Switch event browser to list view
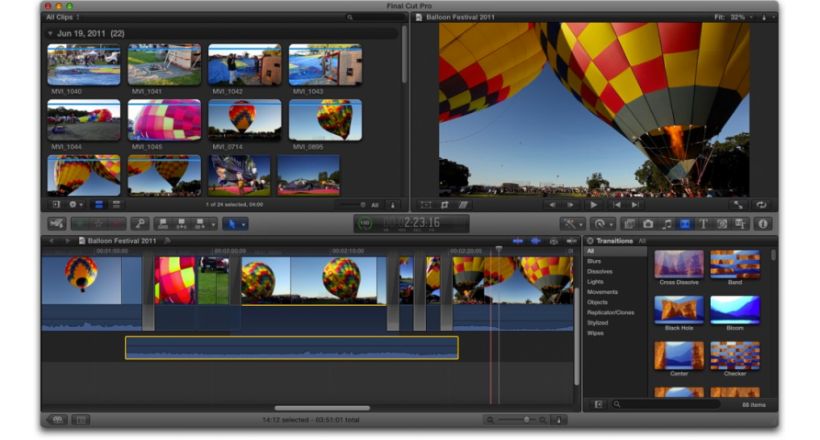This screenshot has width=820, height=440. tap(116, 205)
